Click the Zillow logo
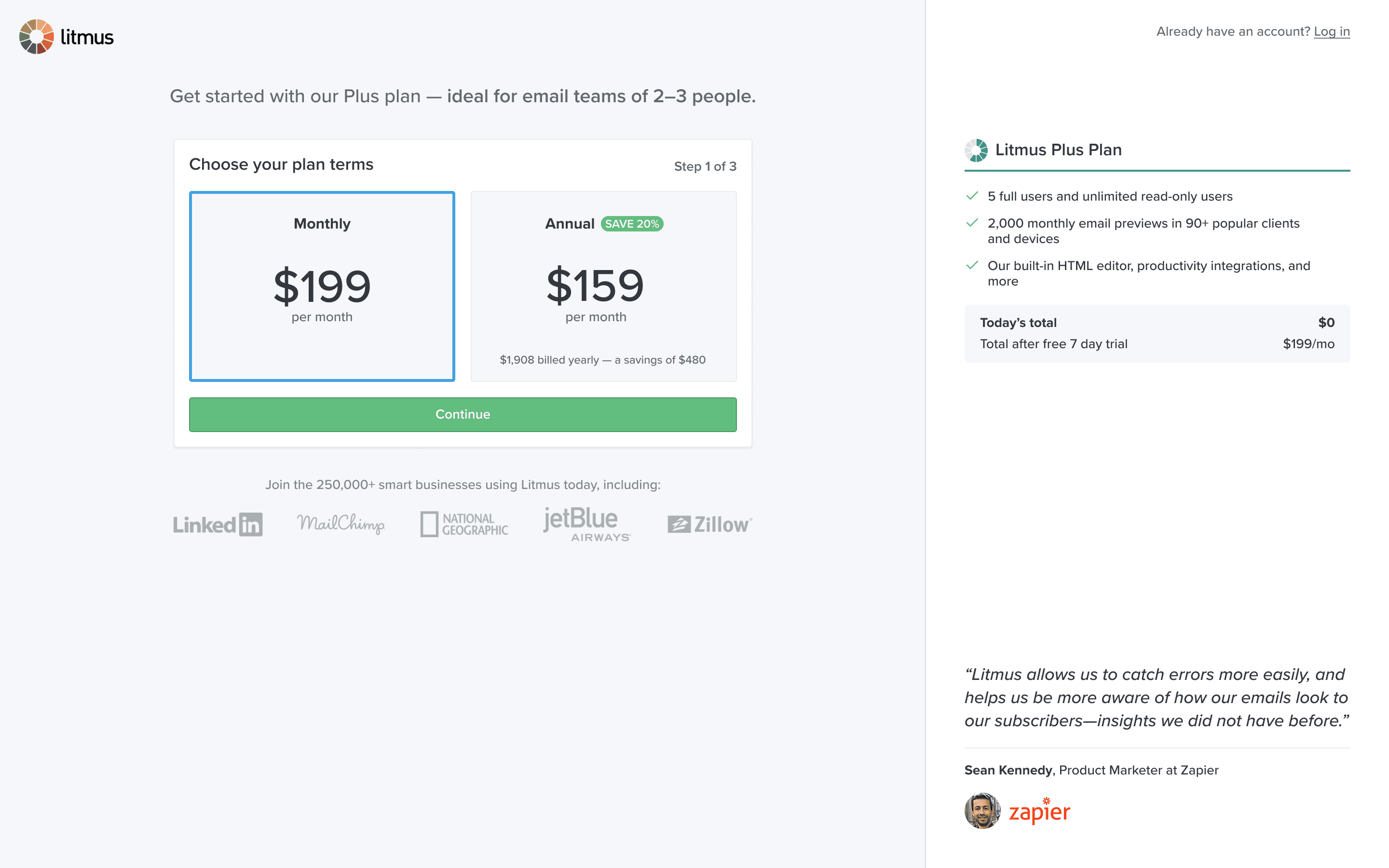 709,524
